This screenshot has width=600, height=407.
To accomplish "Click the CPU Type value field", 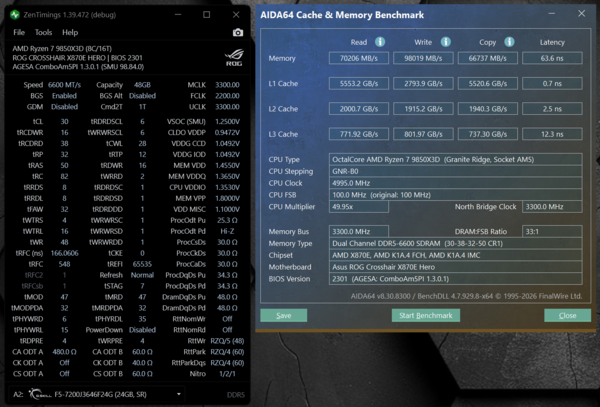I will (x=455, y=159).
